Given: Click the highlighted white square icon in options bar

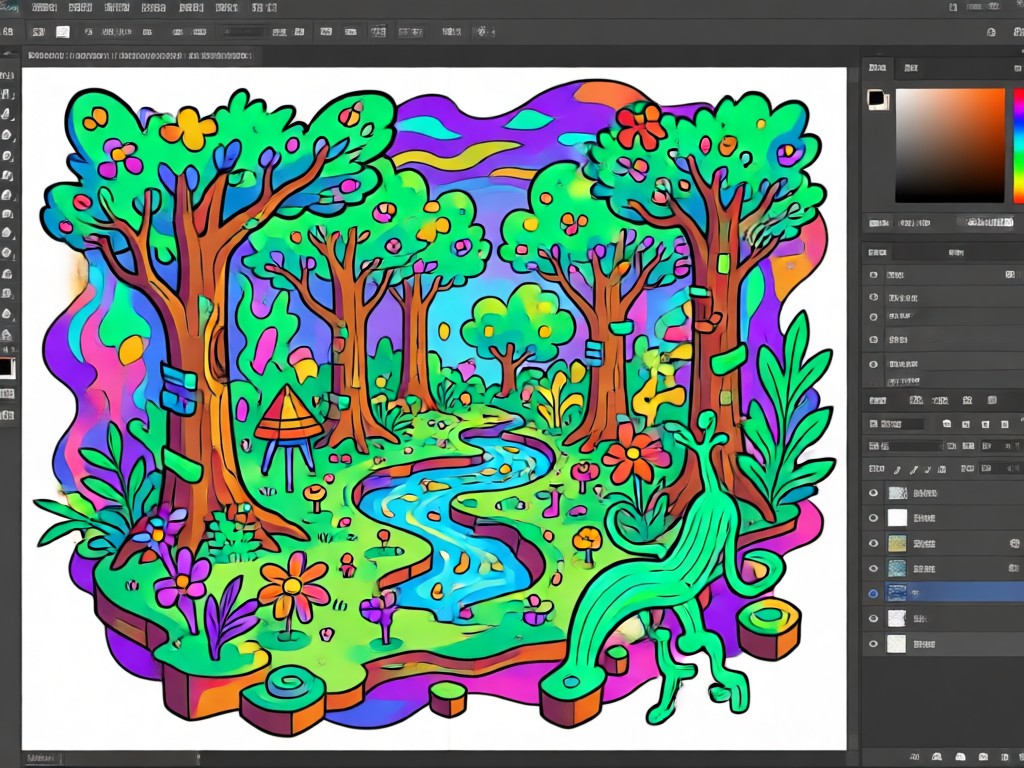Looking at the screenshot, I should pos(63,31).
